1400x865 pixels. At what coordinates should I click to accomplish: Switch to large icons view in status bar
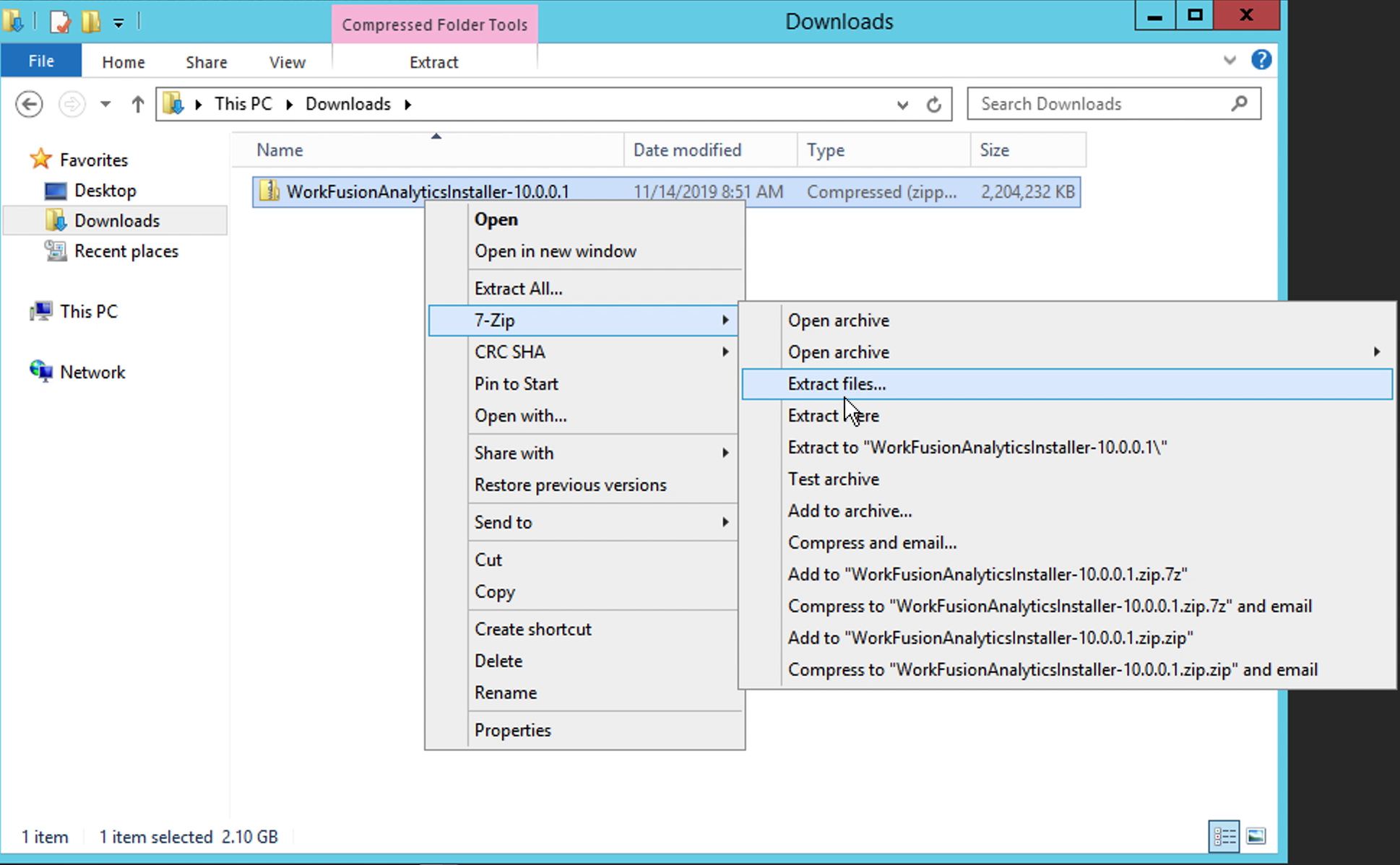[1256, 837]
